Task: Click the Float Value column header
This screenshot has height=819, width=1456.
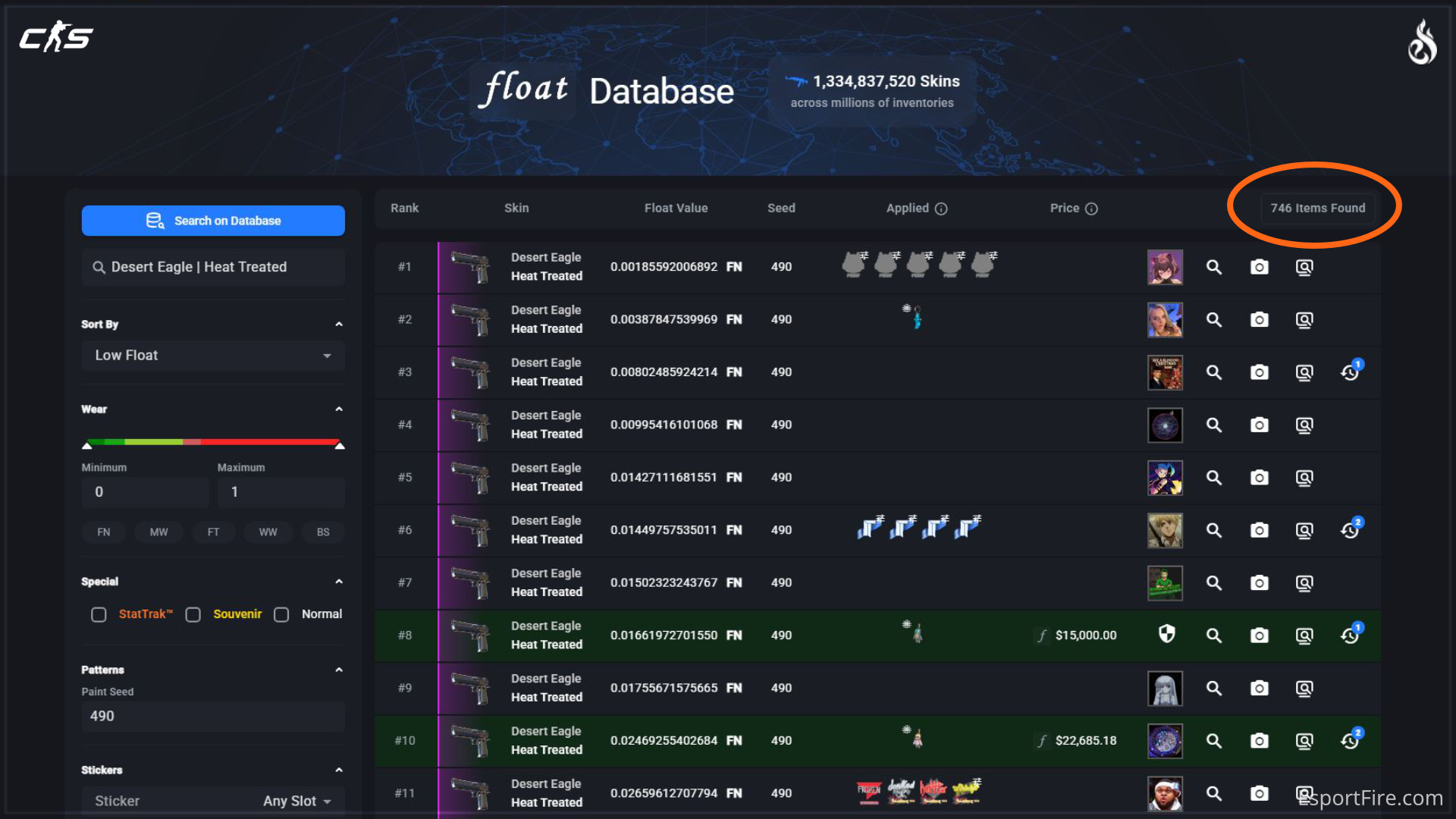Action: click(x=676, y=208)
